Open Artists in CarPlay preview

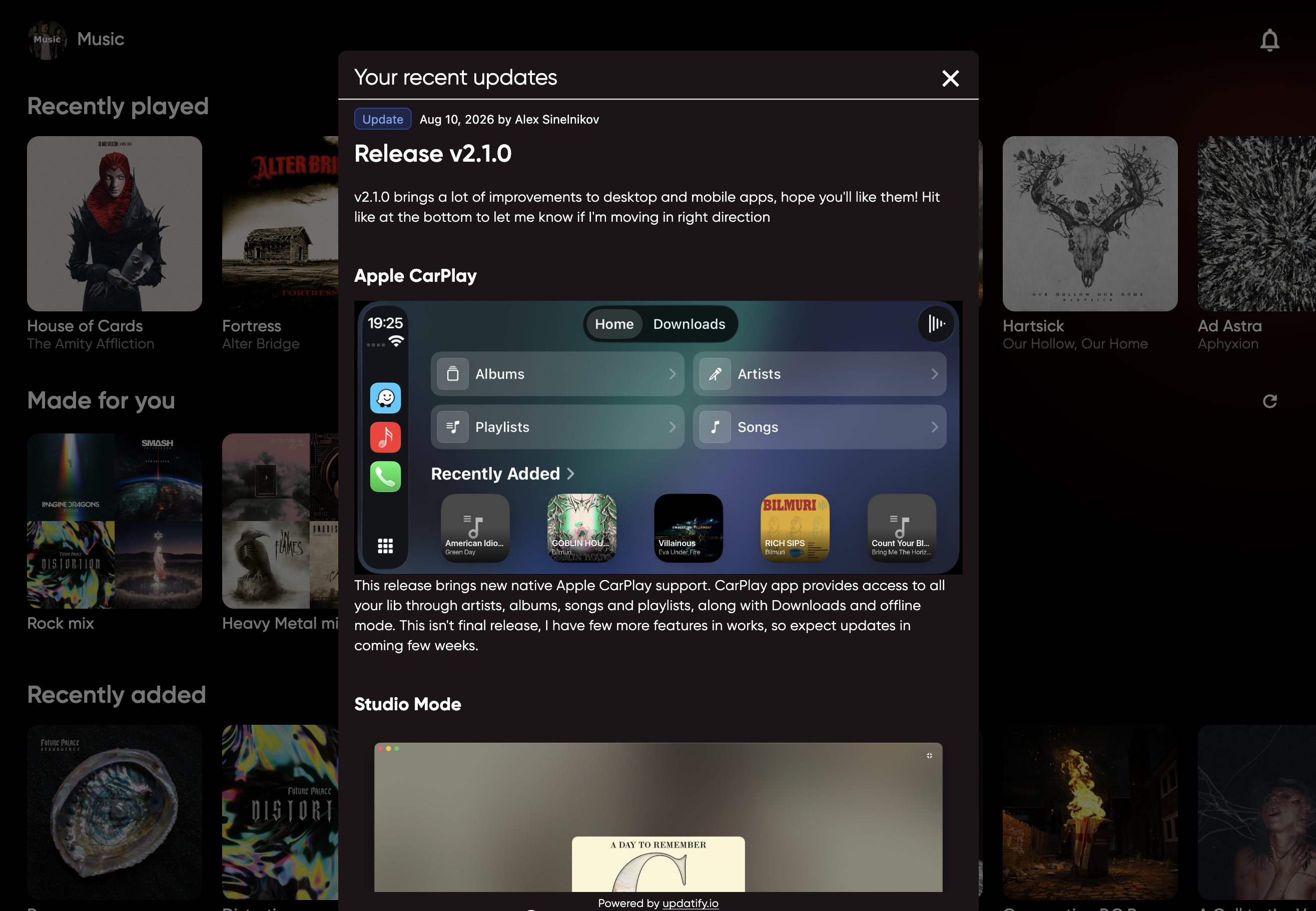[820, 374]
